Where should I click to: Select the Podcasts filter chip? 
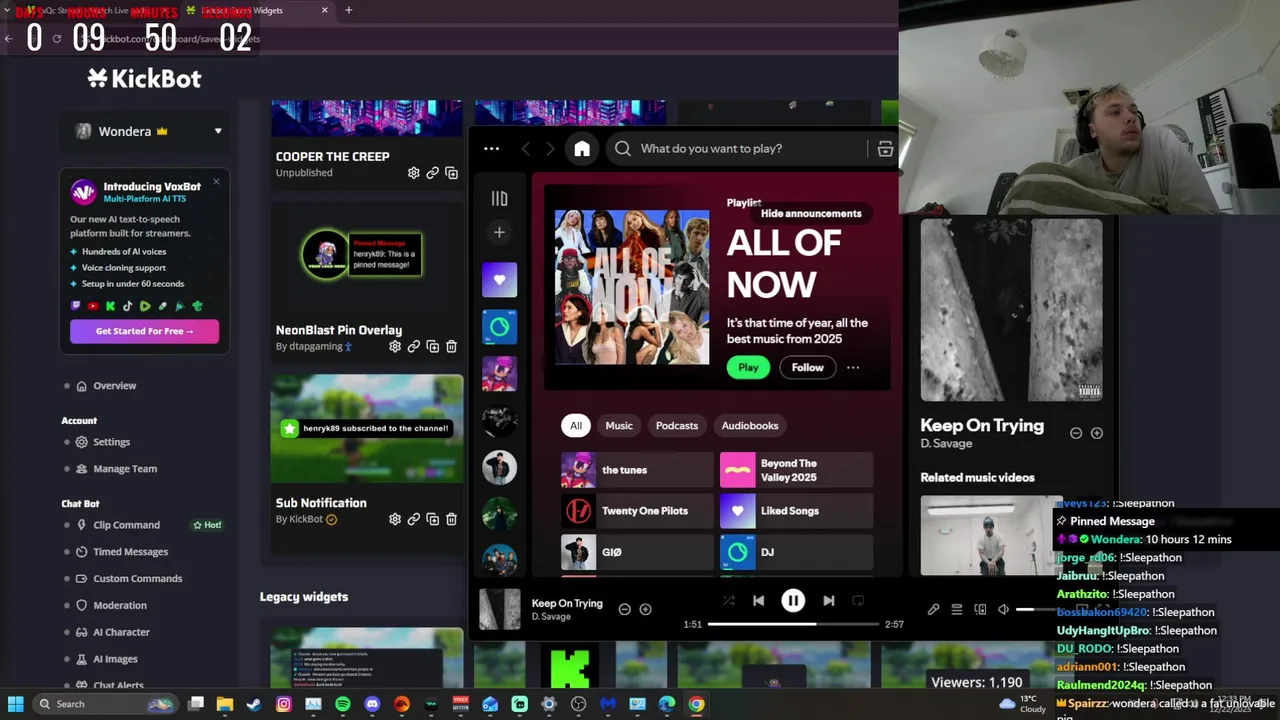677,426
